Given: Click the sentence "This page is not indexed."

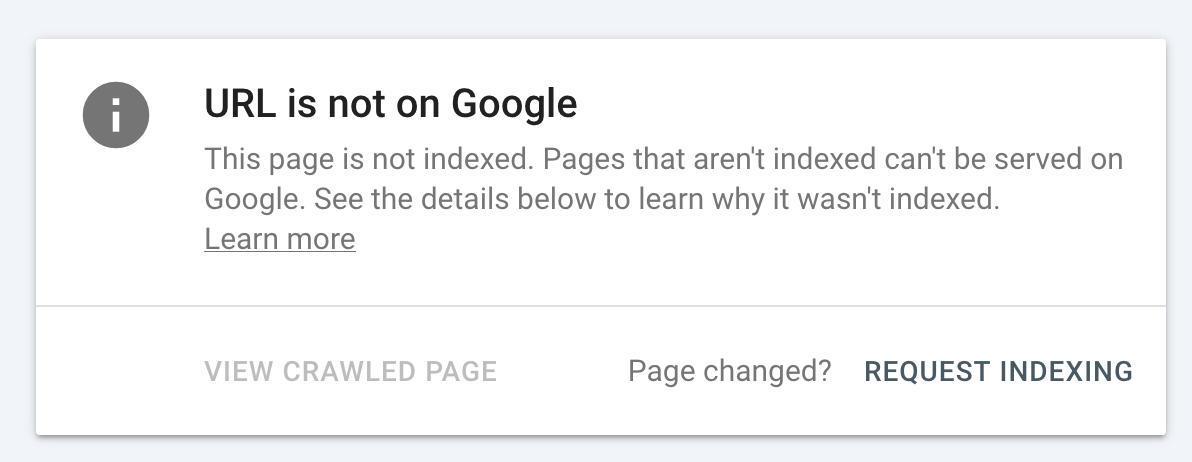Looking at the screenshot, I should (369, 160).
